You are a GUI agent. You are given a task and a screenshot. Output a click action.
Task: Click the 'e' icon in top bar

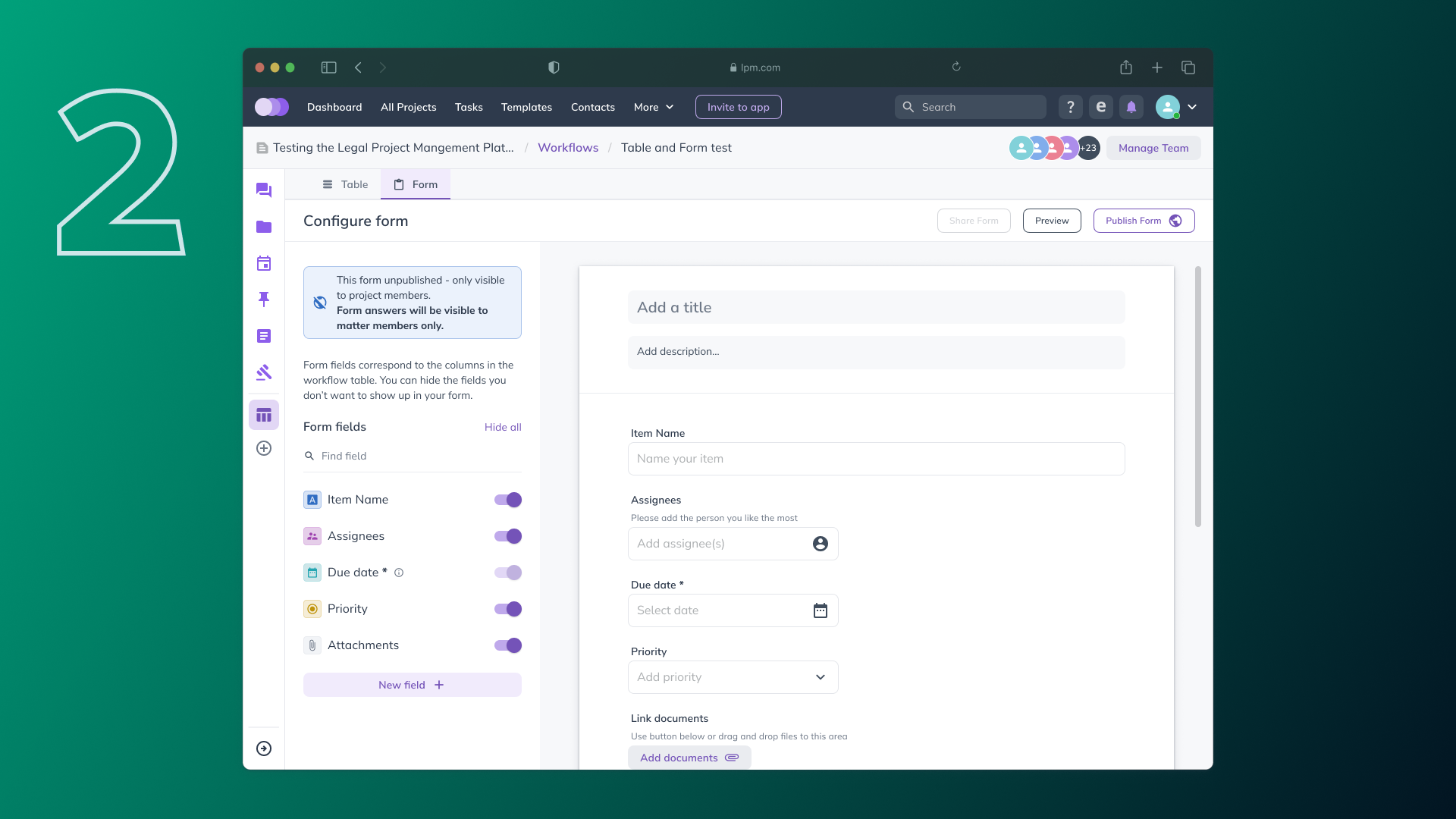(1101, 107)
